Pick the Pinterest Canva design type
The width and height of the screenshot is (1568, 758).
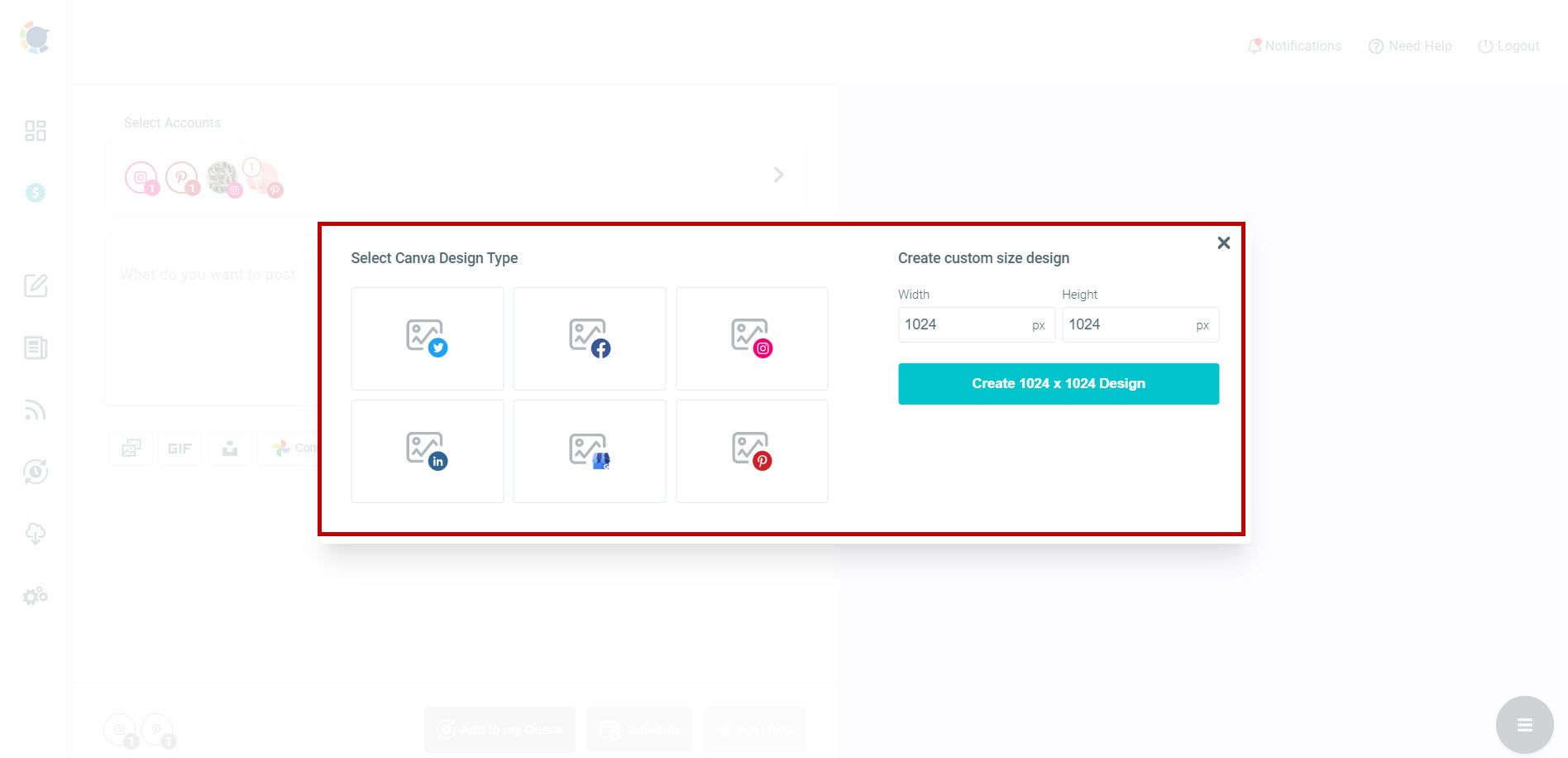[751, 450]
